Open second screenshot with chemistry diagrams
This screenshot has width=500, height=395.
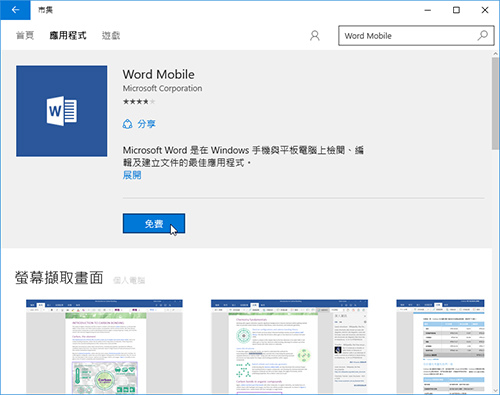coord(289,347)
